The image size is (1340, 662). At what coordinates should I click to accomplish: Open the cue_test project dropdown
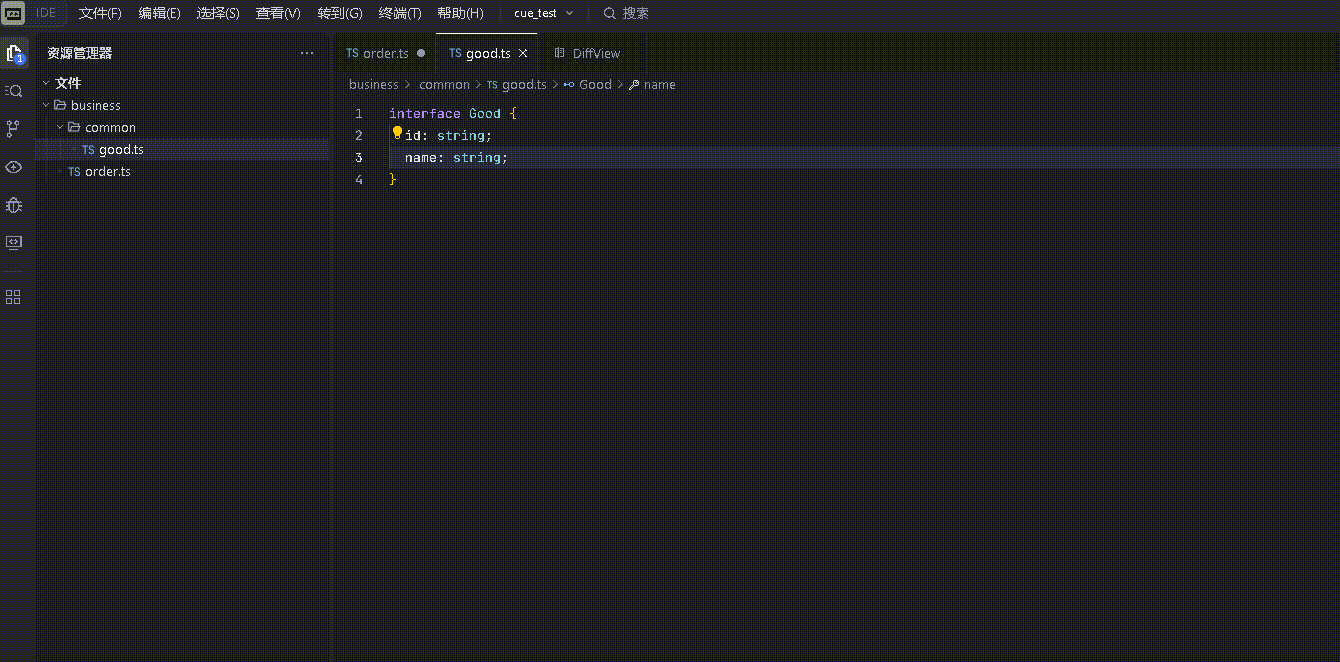544,13
